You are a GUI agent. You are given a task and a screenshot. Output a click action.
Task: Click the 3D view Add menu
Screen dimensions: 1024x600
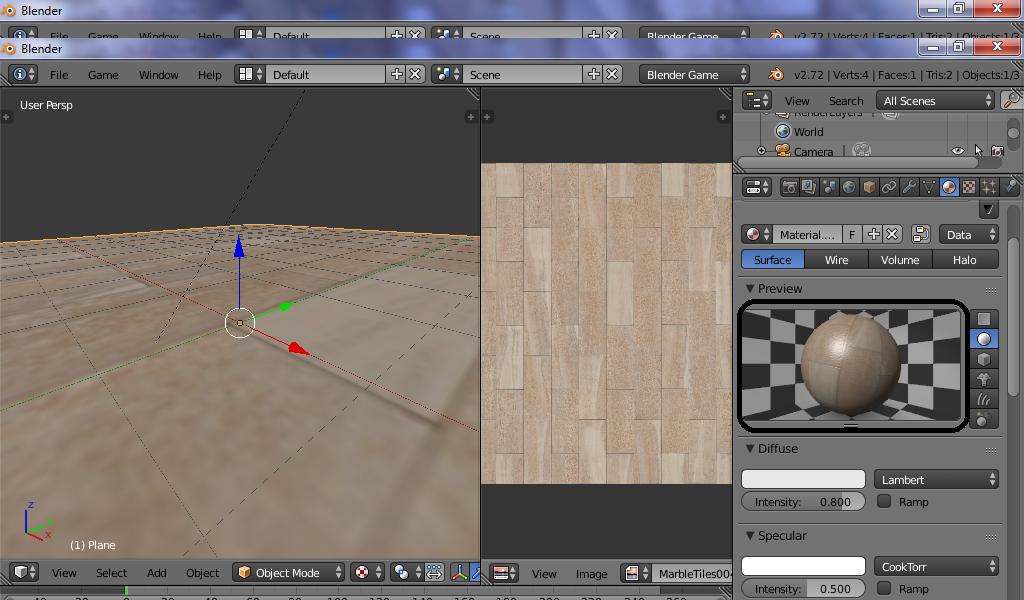pos(157,573)
